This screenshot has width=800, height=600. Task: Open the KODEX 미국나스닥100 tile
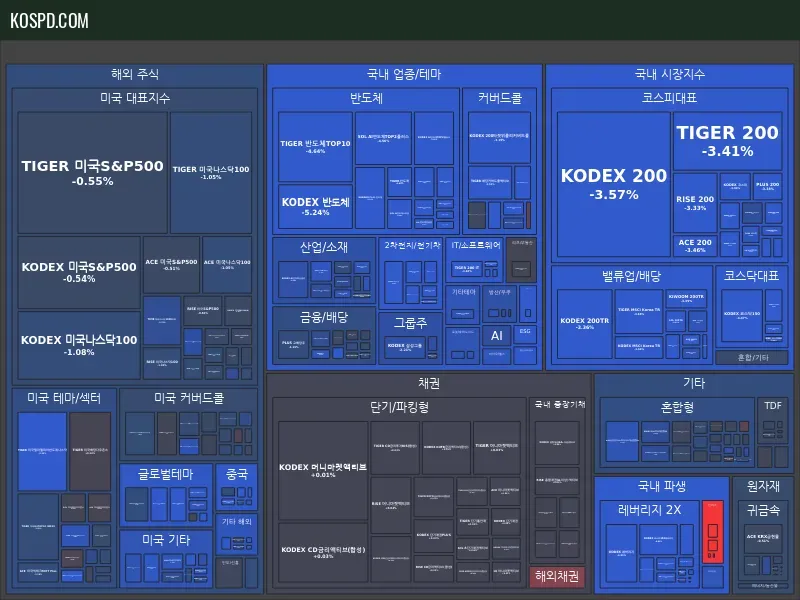pos(79,345)
